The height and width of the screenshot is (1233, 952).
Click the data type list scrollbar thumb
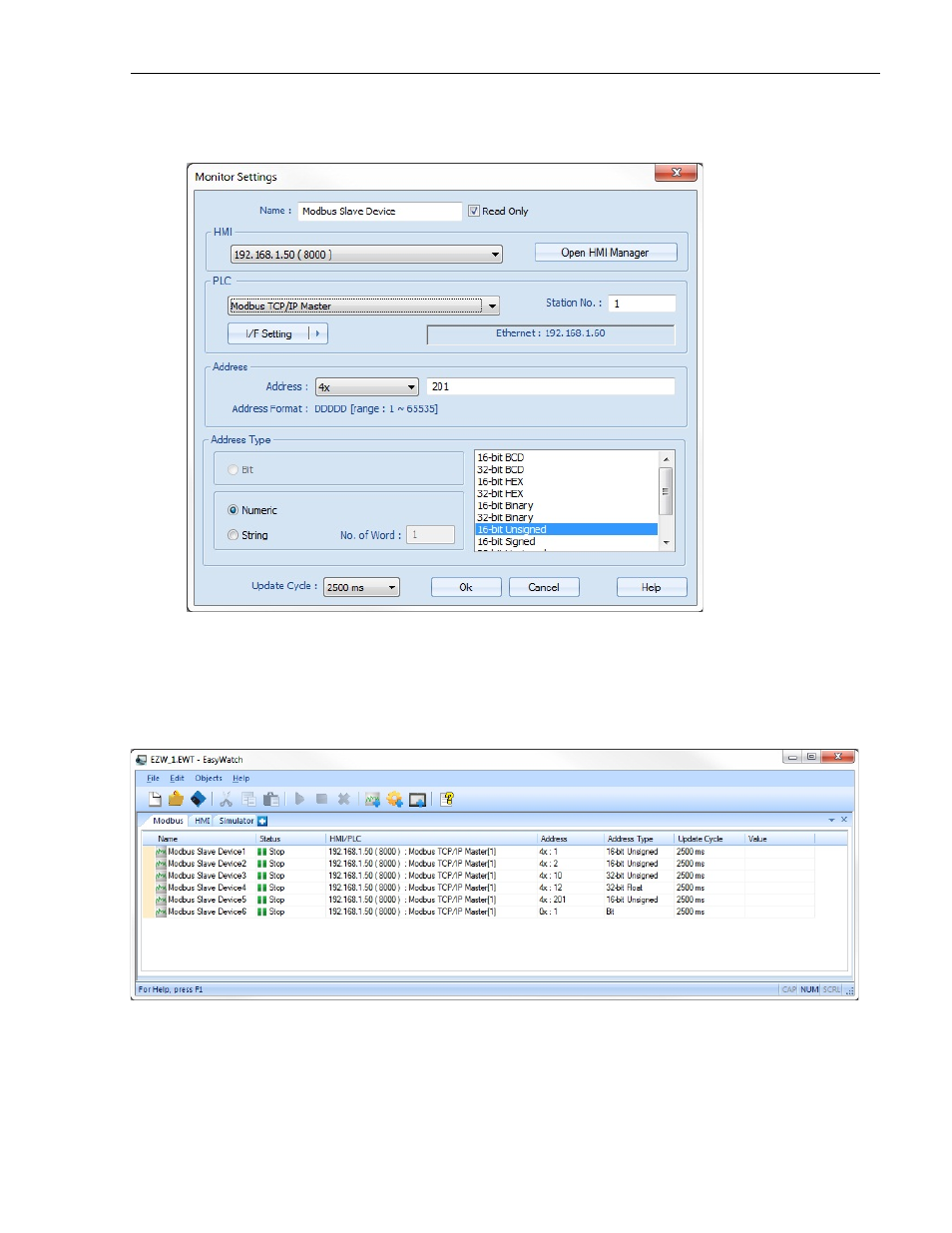pyautogui.click(x=666, y=490)
